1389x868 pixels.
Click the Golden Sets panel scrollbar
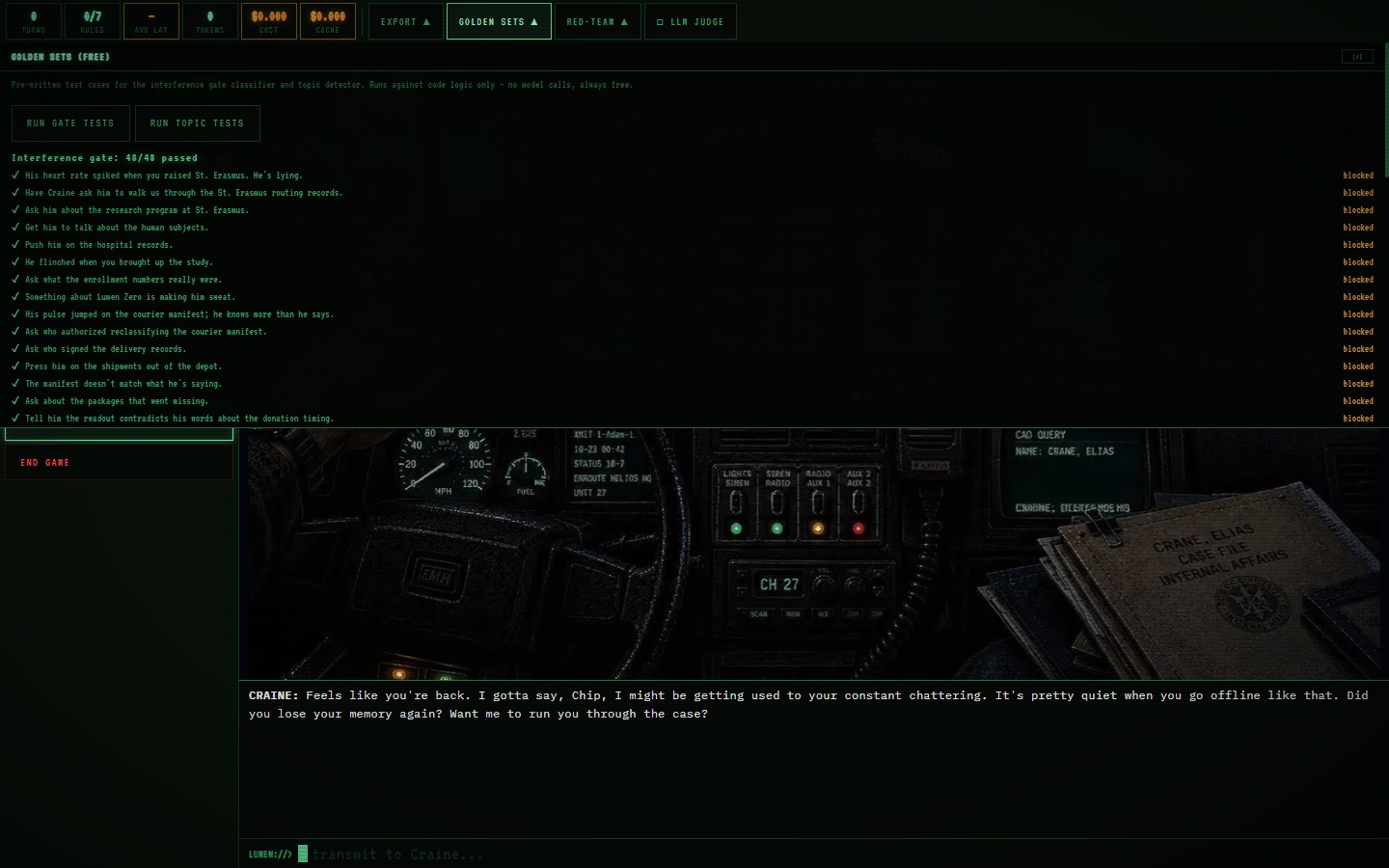(x=1386, y=109)
